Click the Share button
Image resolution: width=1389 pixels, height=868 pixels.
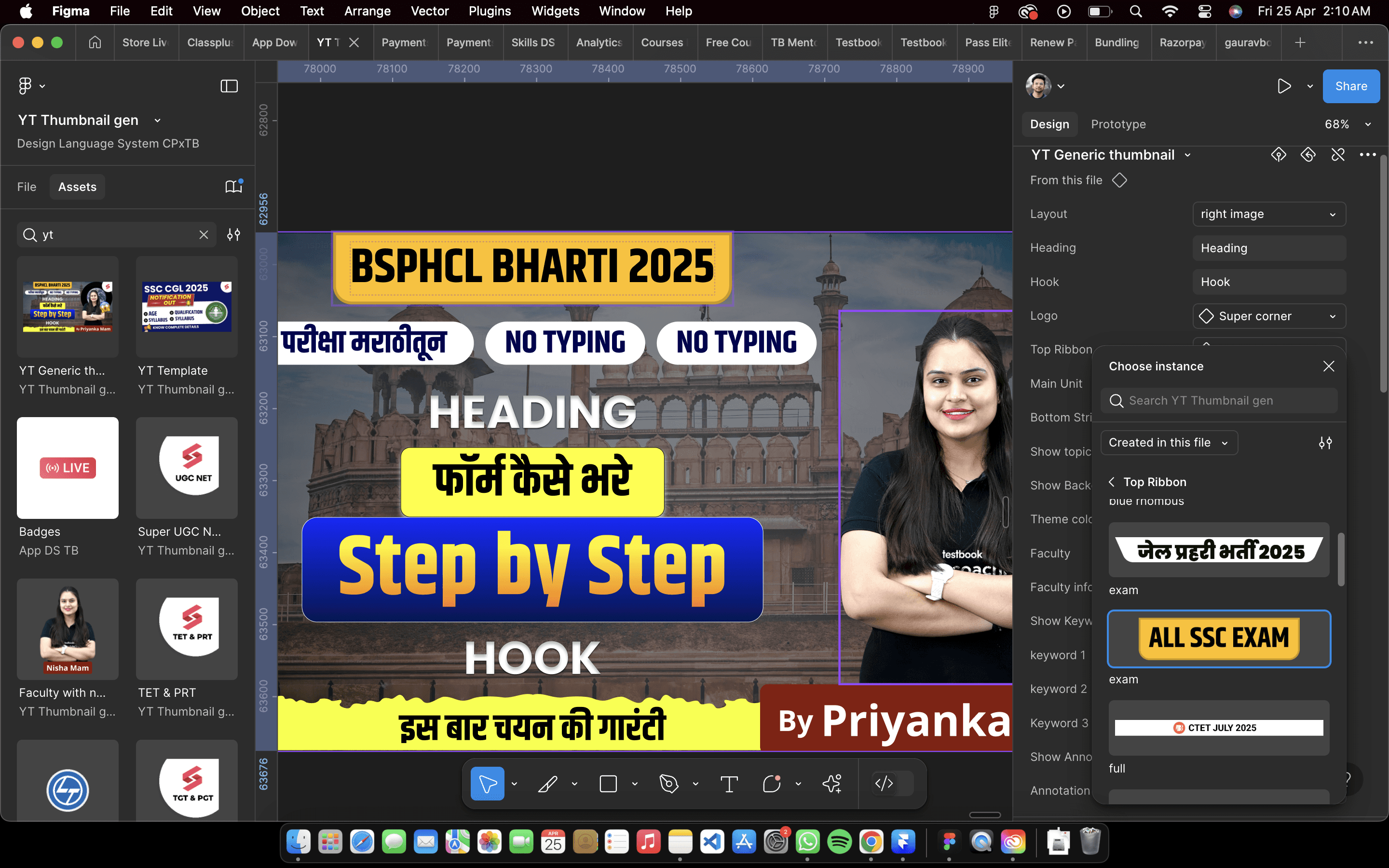(1350, 86)
